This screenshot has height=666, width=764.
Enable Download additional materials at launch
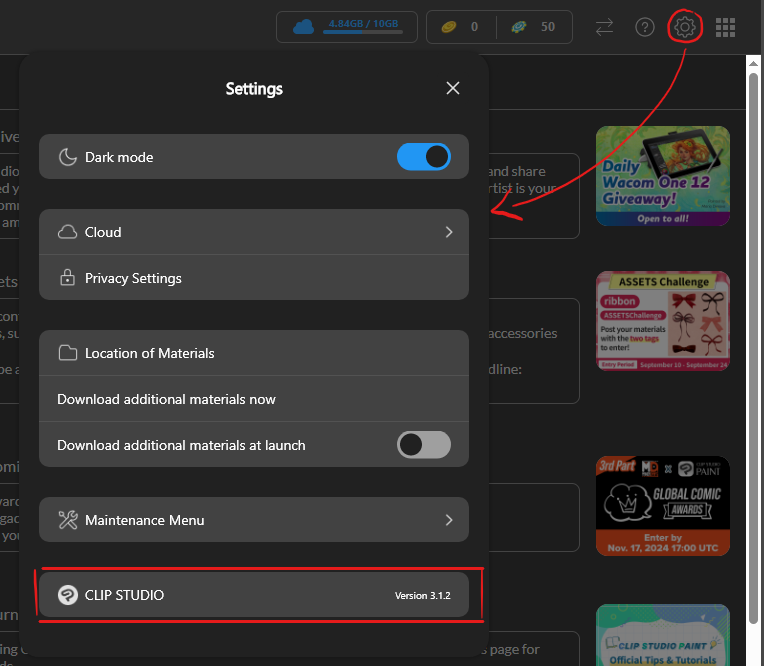423,444
